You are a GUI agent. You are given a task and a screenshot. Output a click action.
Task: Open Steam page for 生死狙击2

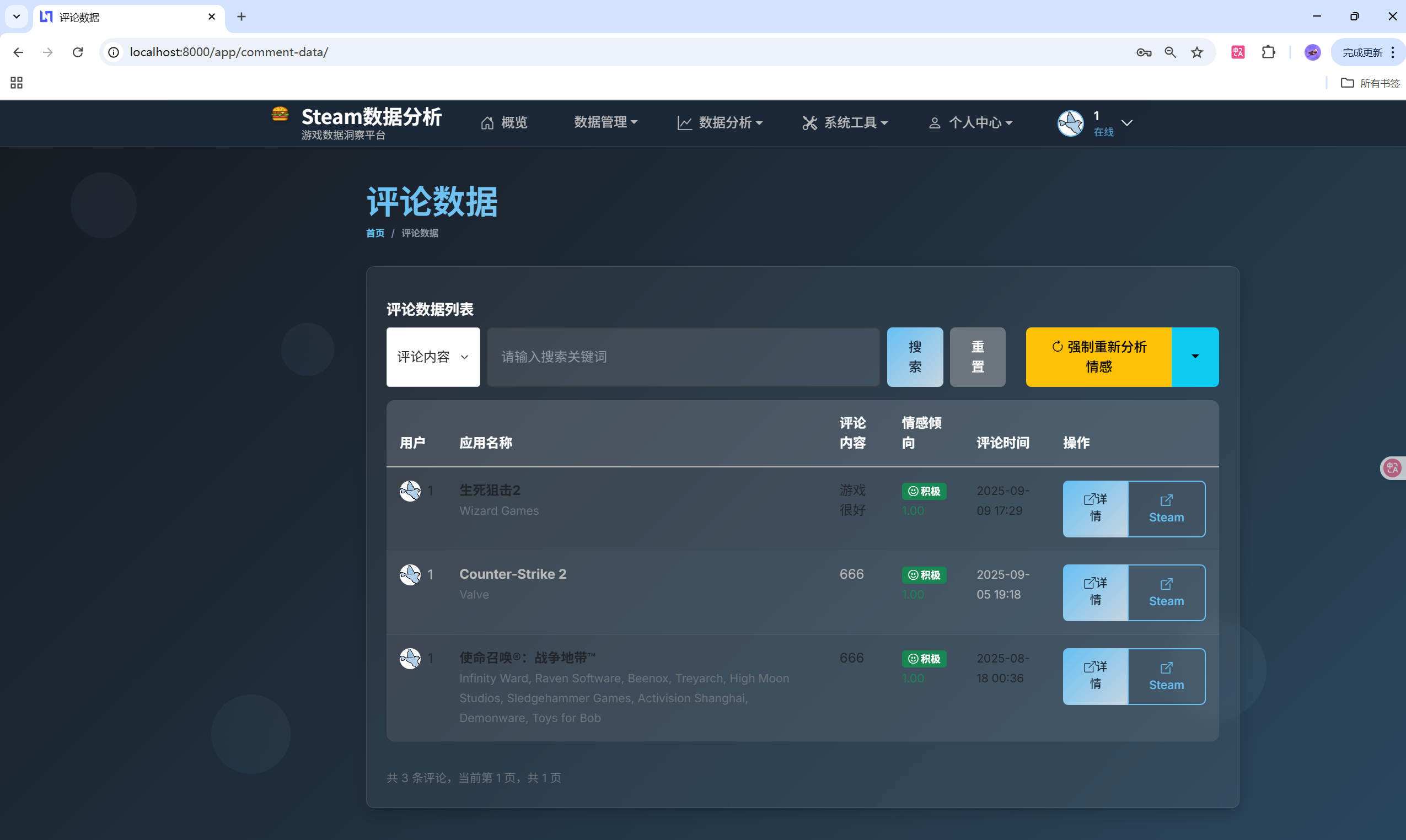point(1167,509)
